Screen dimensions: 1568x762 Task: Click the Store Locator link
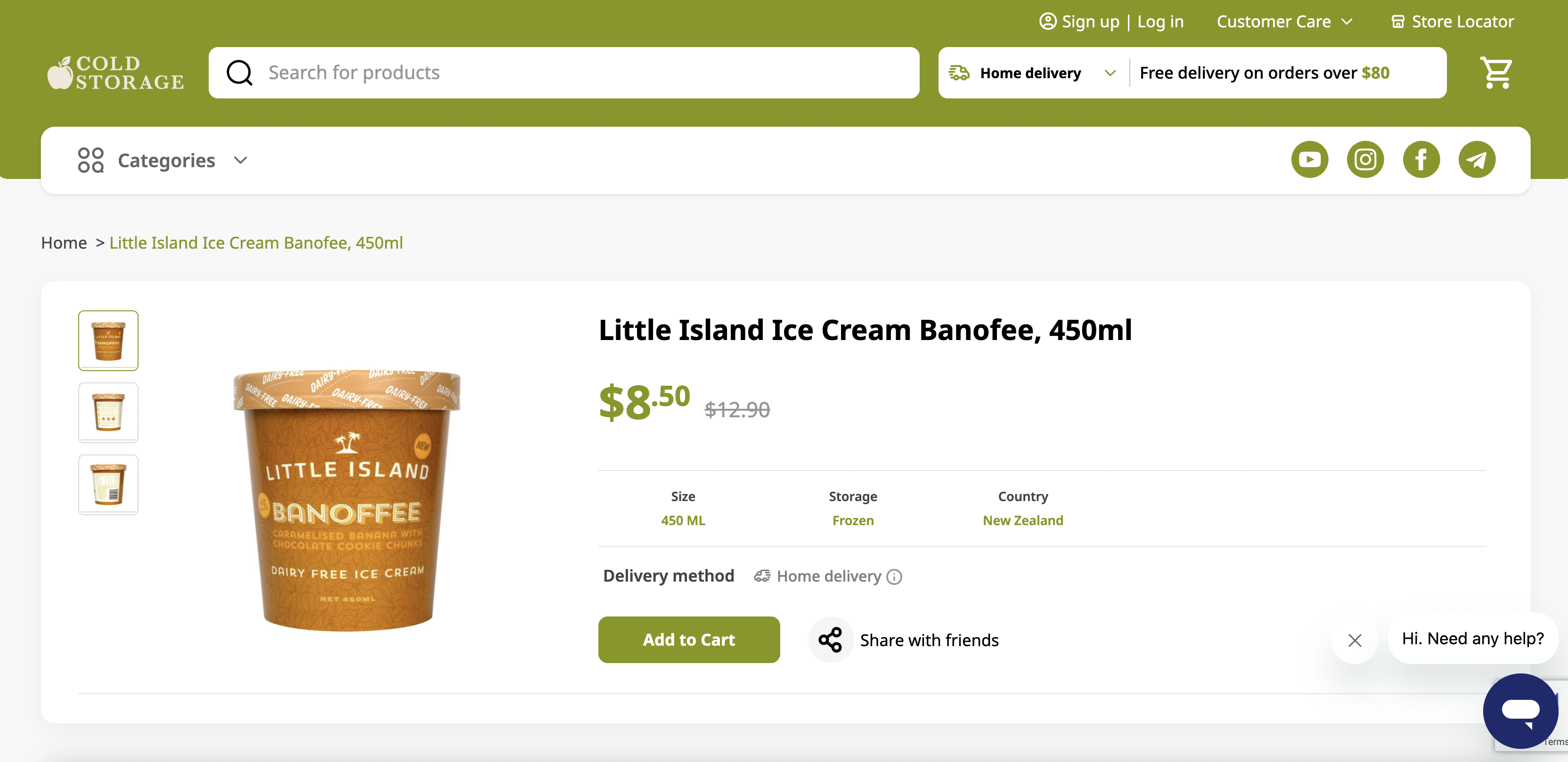point(1453,22)
